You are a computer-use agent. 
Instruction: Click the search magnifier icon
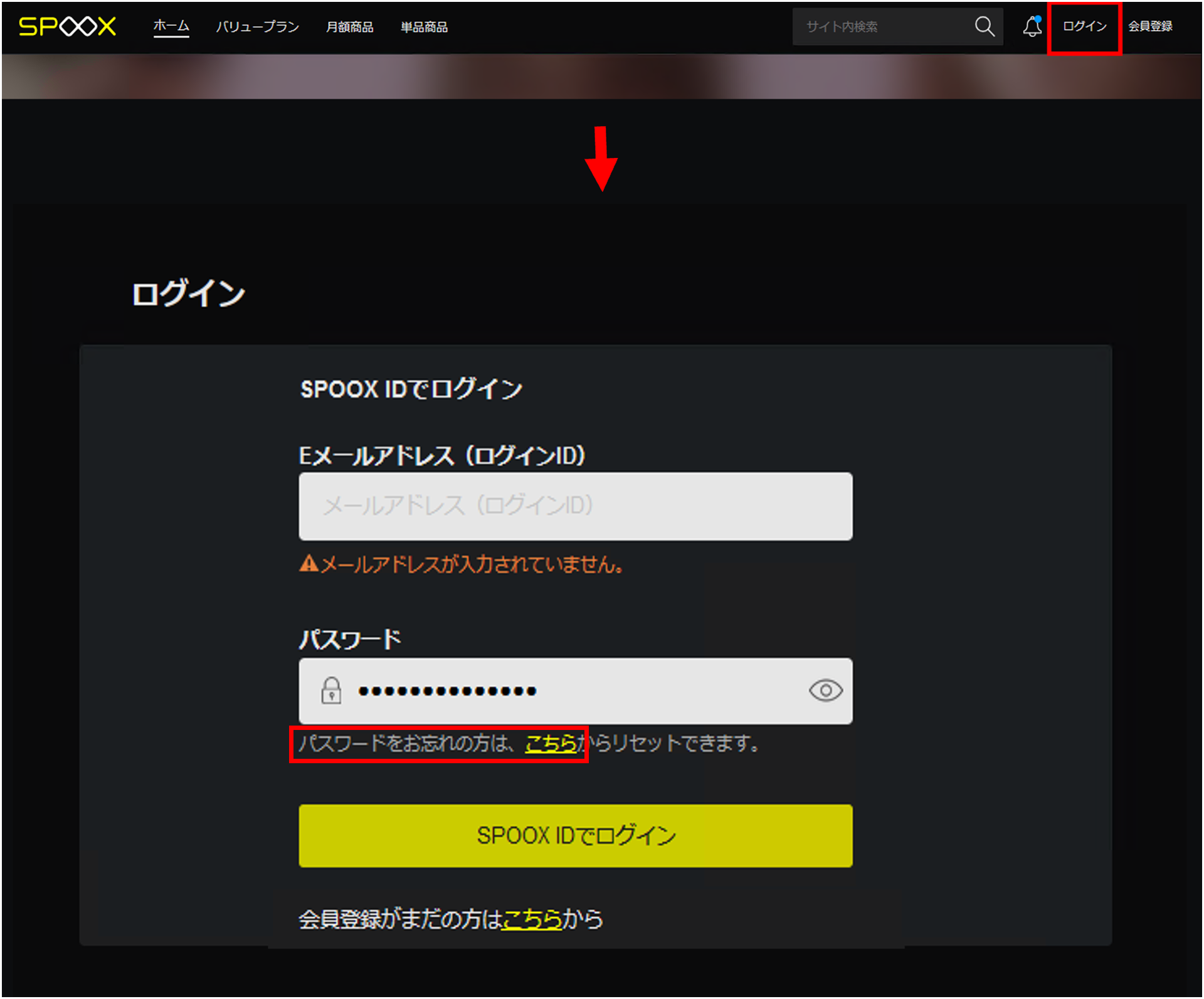click(x=984, y=26)
